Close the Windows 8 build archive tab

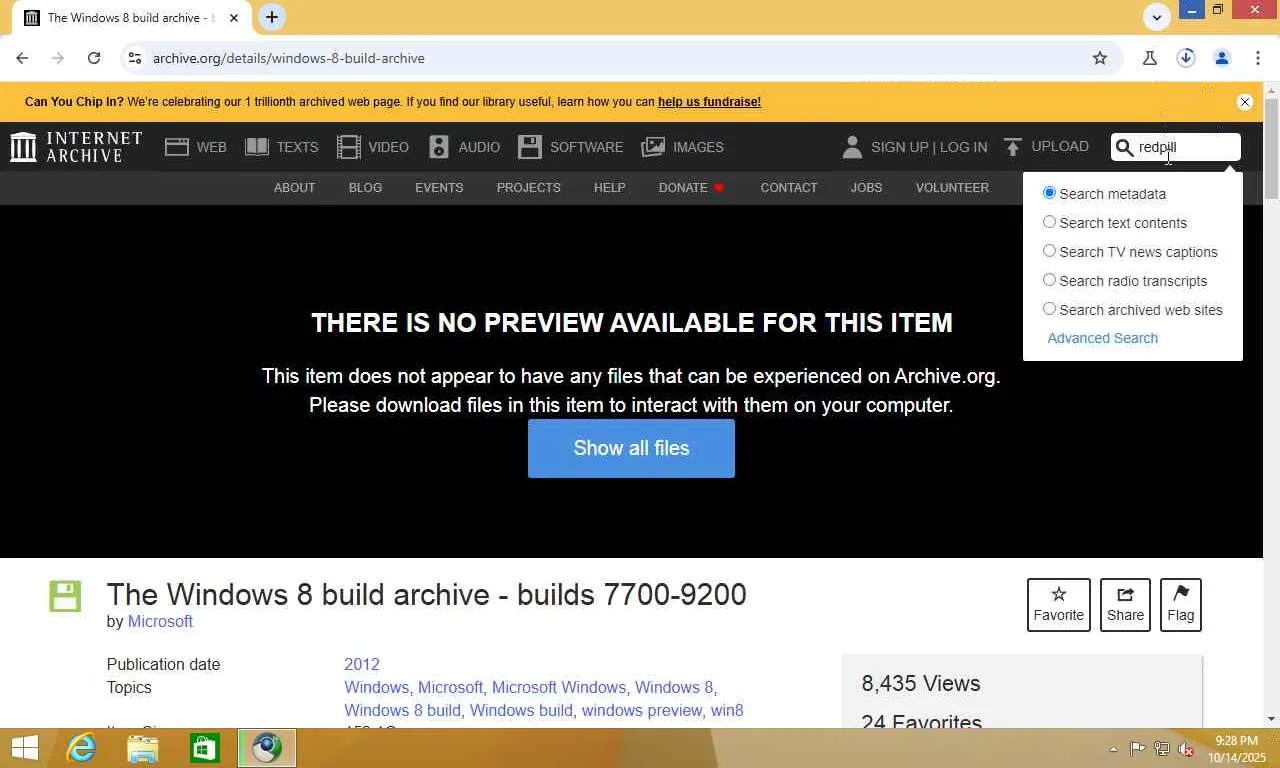click(234, 18)
